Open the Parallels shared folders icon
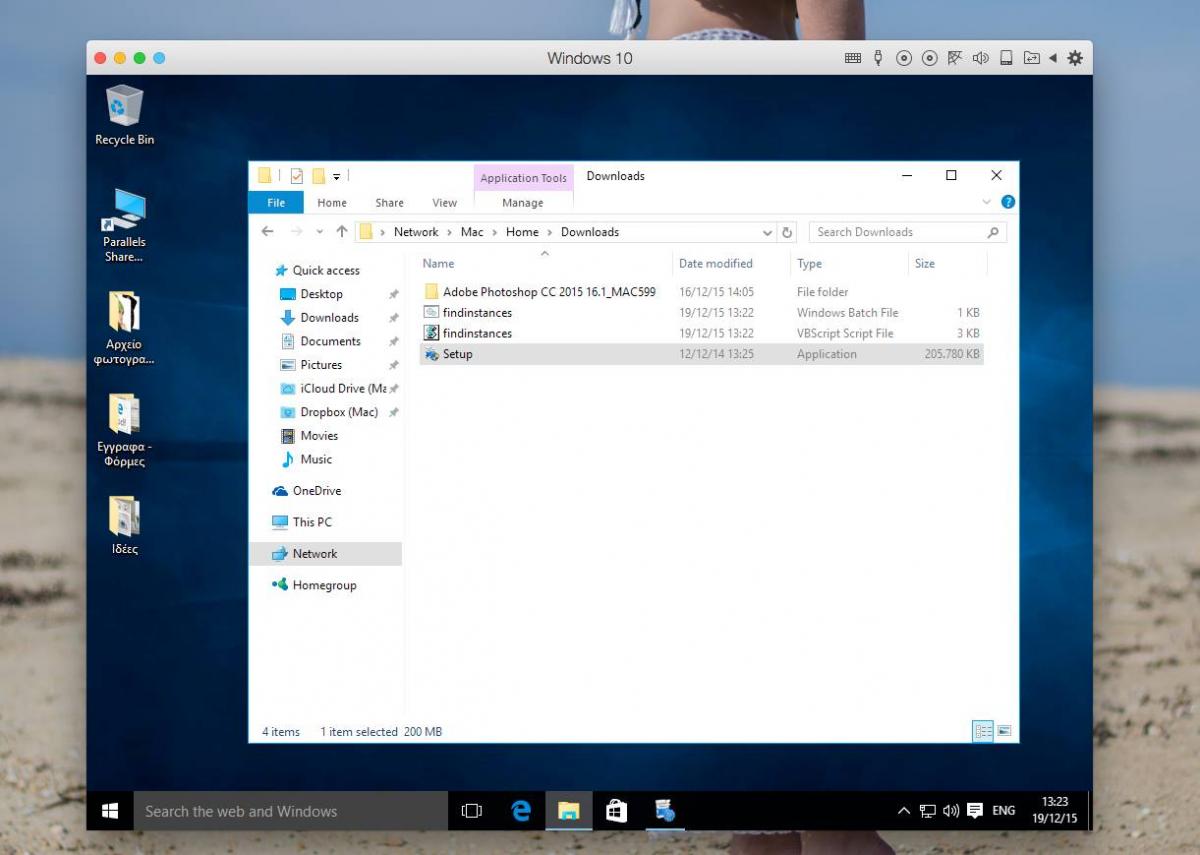The height and width of the screenshot is (855, 1200). click(x=1031, y=58)
